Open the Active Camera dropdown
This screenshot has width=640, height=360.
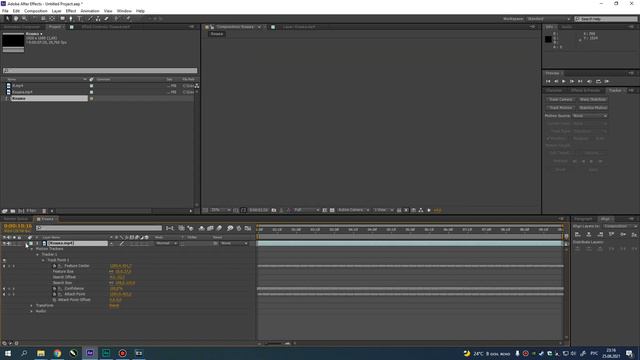(353, 210)
